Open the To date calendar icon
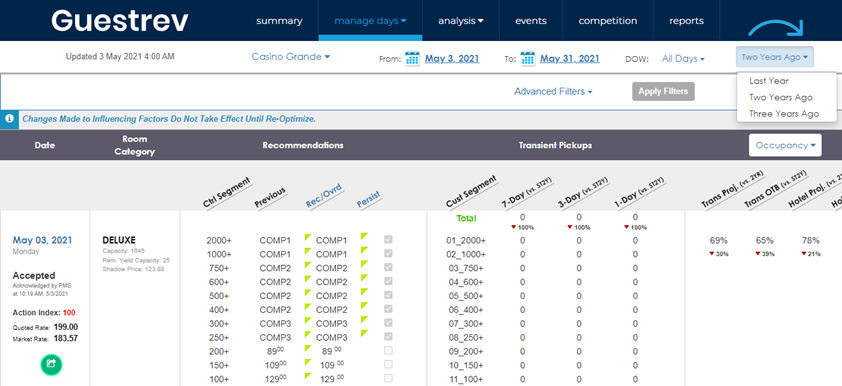842x386 pixels. pyautogui.click(x=528, y=58)
